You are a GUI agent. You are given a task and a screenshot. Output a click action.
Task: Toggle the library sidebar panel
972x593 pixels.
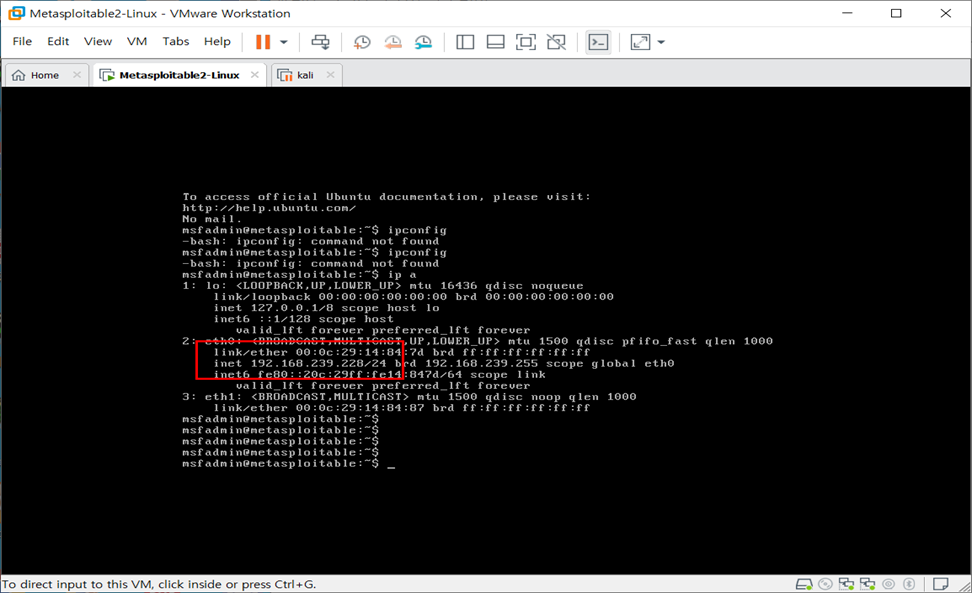[465, 42]
